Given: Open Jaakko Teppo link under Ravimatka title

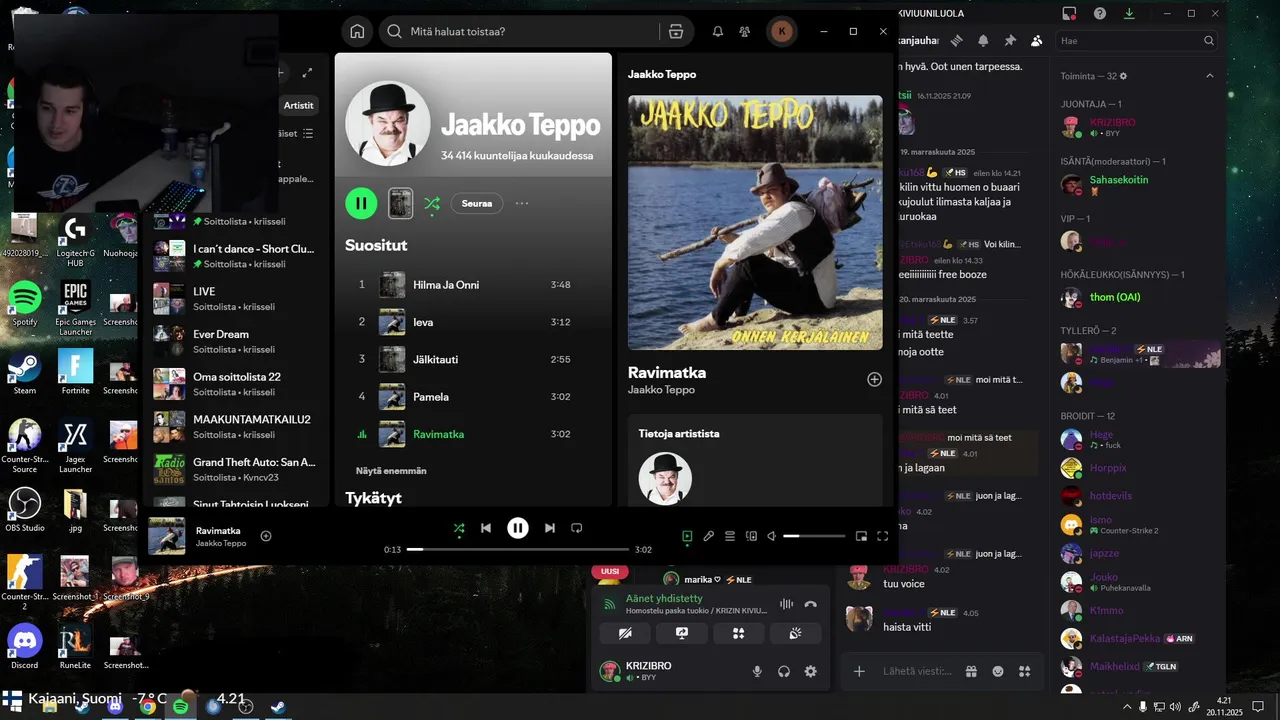Looking at the screenshot, I should [661, 390].
